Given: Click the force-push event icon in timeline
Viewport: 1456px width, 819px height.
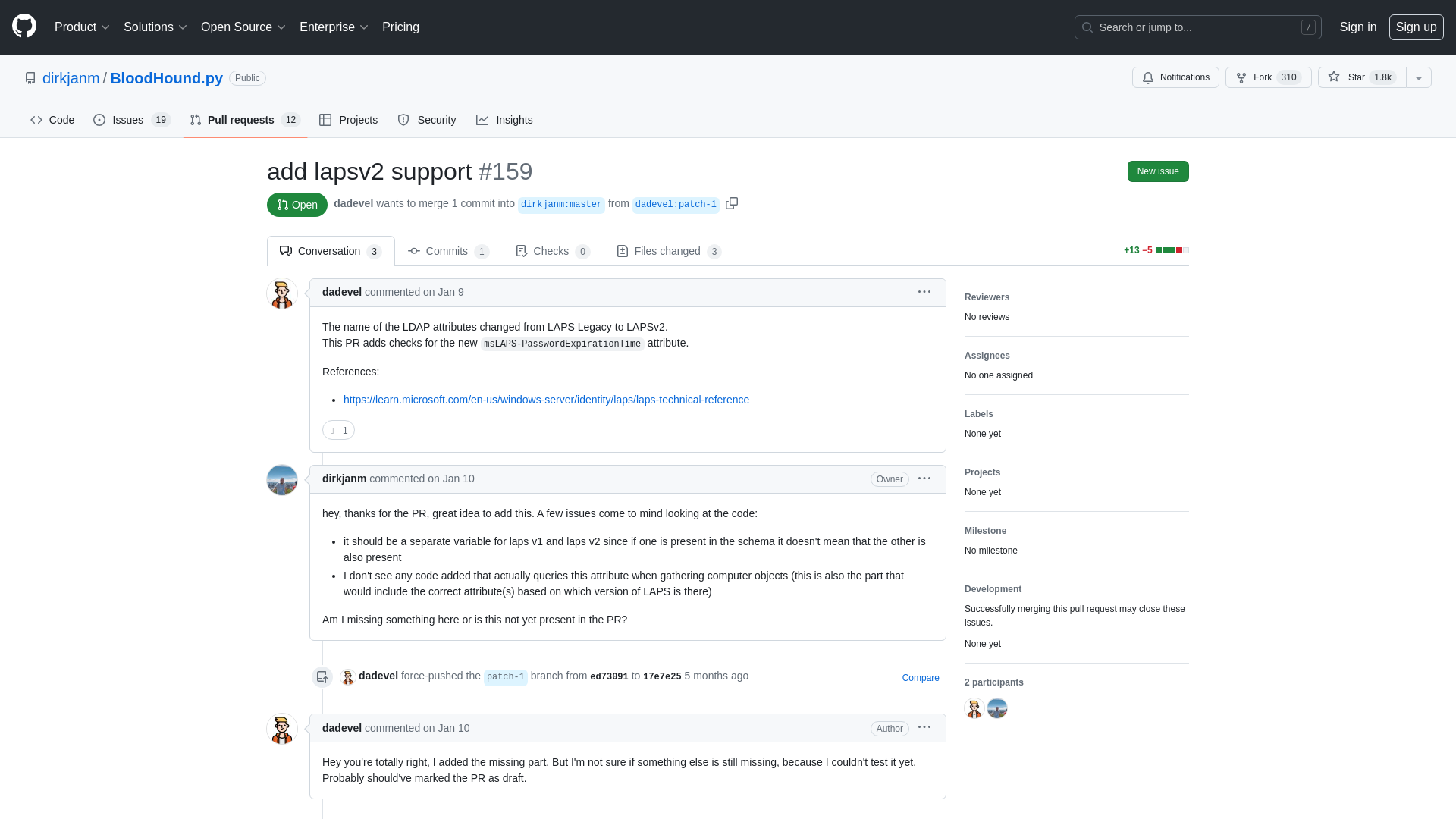Looking at the screenshot, I should click(x=322, y=676).
